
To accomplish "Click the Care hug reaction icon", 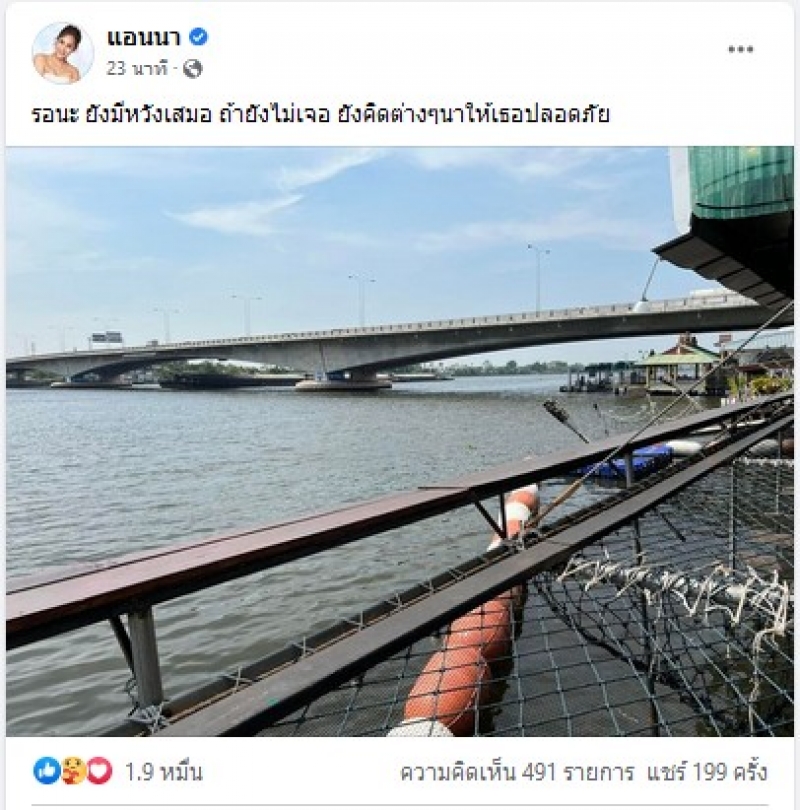I will click(73, 771).
